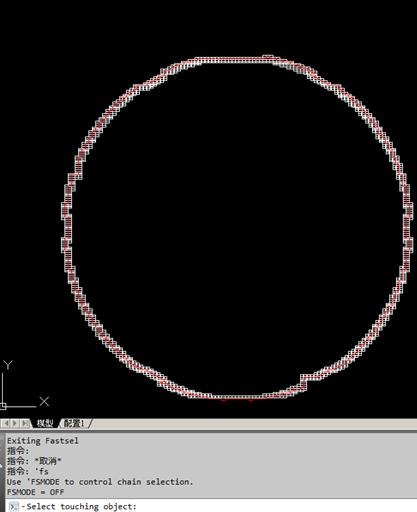
Task: Open the command line recent commands icon
Action: click(14, 507)
